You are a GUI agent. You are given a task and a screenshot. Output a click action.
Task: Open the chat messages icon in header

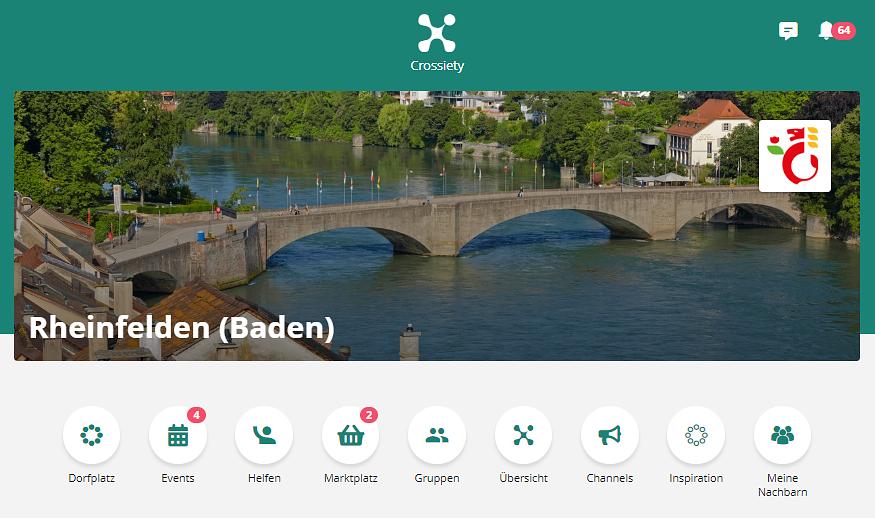(x=788, y=31)
